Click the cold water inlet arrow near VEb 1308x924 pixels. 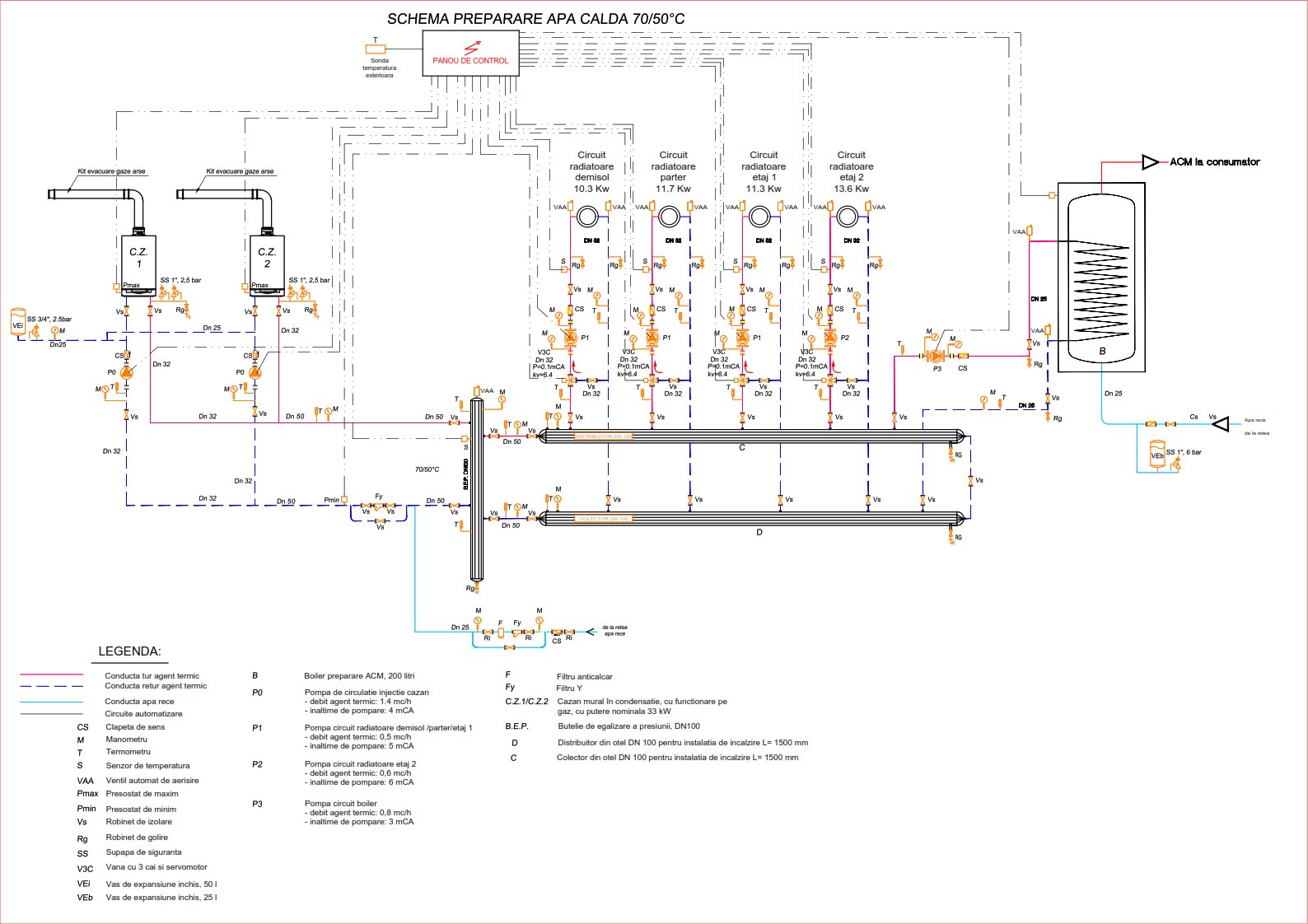[1221, 424]
